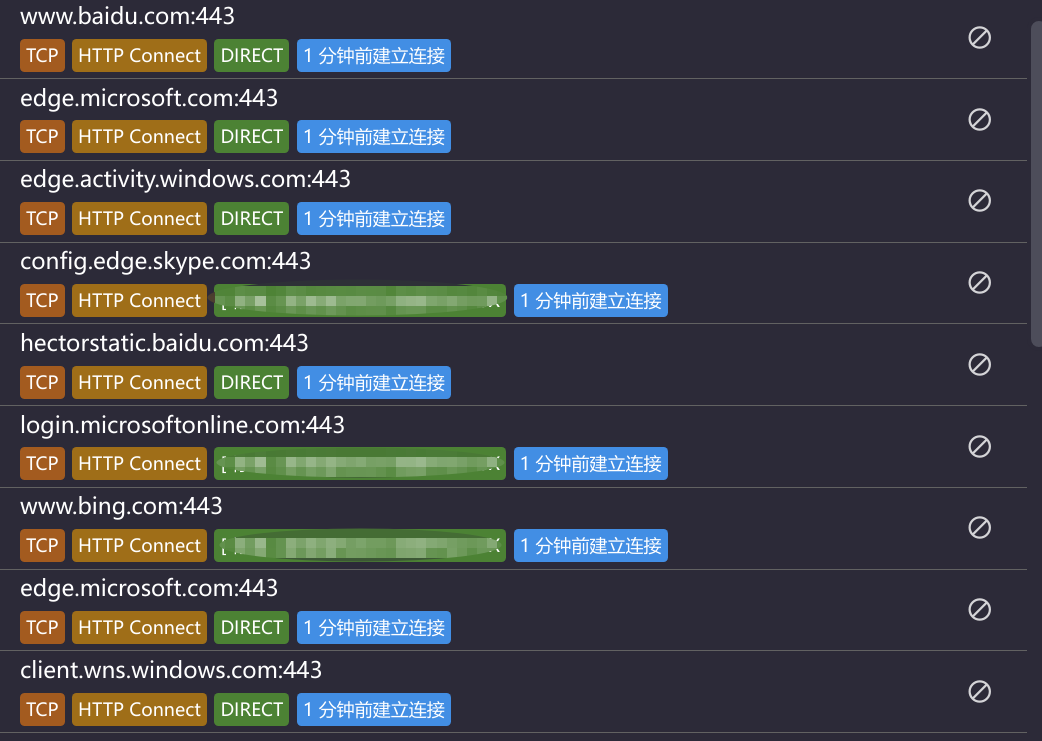Click HTTP Connect badge under edge.activity.windows.com
Image resolution: width=1042 pixels, height=741 pixels.
point(139,218)
